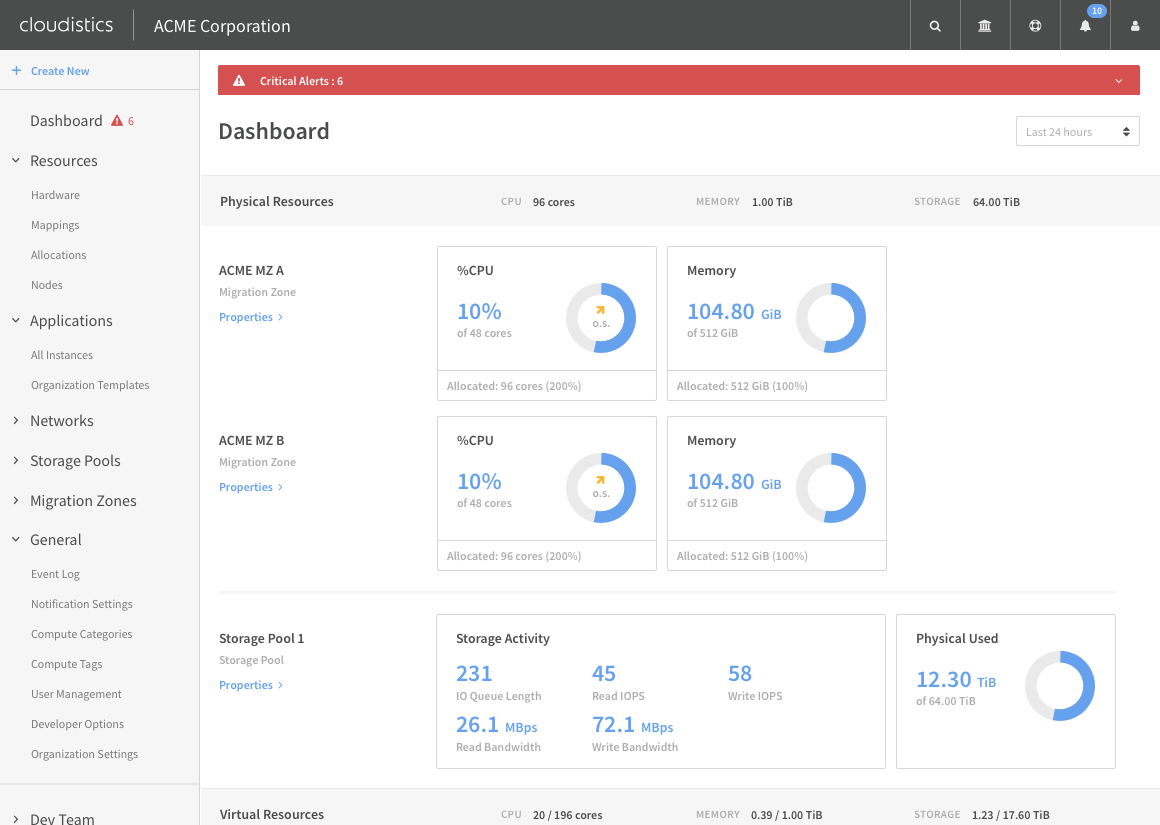1160x825 pixels.
Task: Open the help lifebuoy icon
Action: 1035,26
